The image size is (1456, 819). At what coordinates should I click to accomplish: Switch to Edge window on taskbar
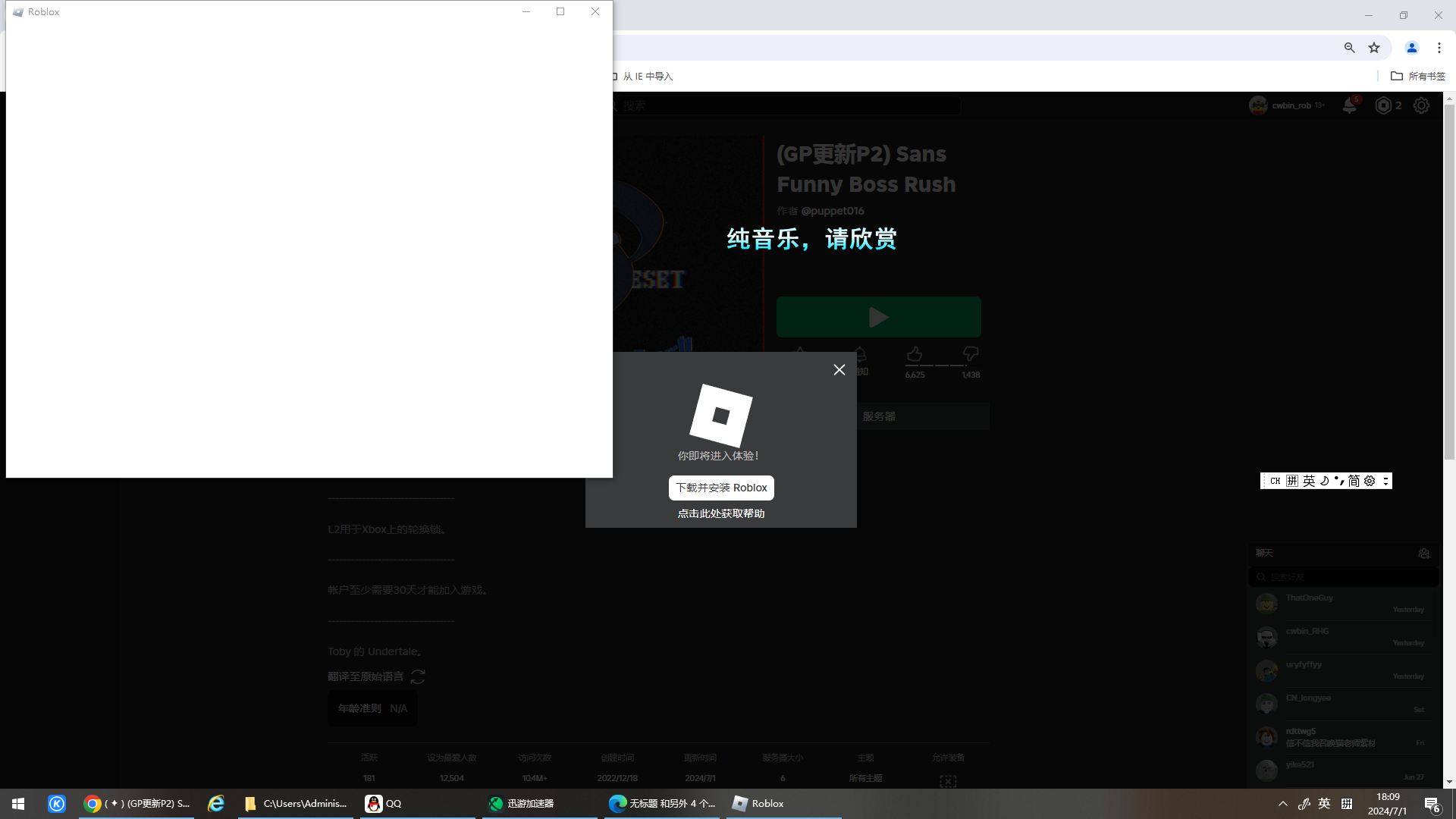(662, 803)
